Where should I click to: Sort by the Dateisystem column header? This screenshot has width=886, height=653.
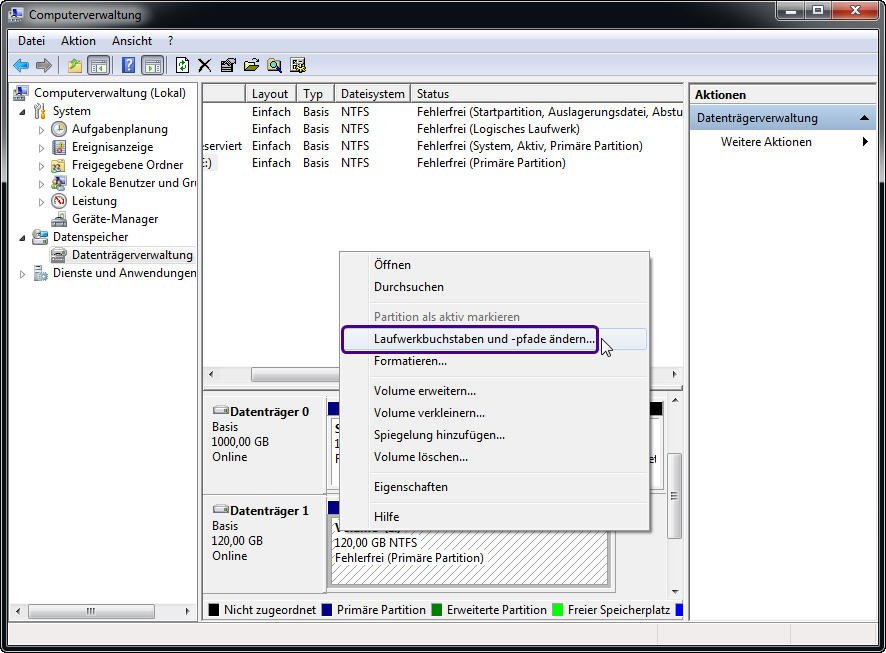tap(372, 94)
